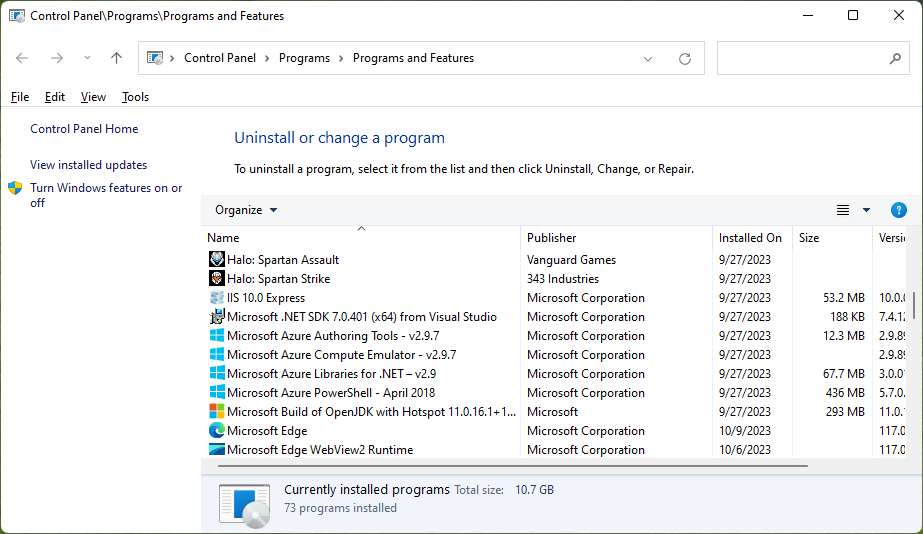Screen dimensions: 923x534
Task: Open the Organize dropdown
Action: pos(245,210)
